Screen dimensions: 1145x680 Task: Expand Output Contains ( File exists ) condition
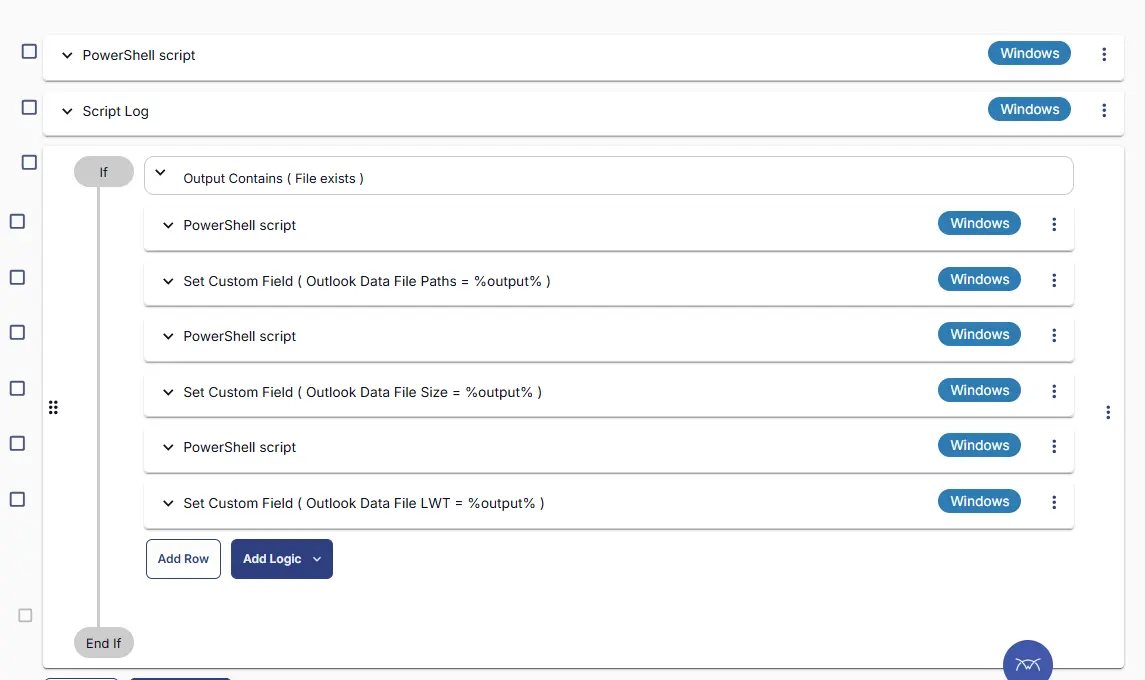161,173
